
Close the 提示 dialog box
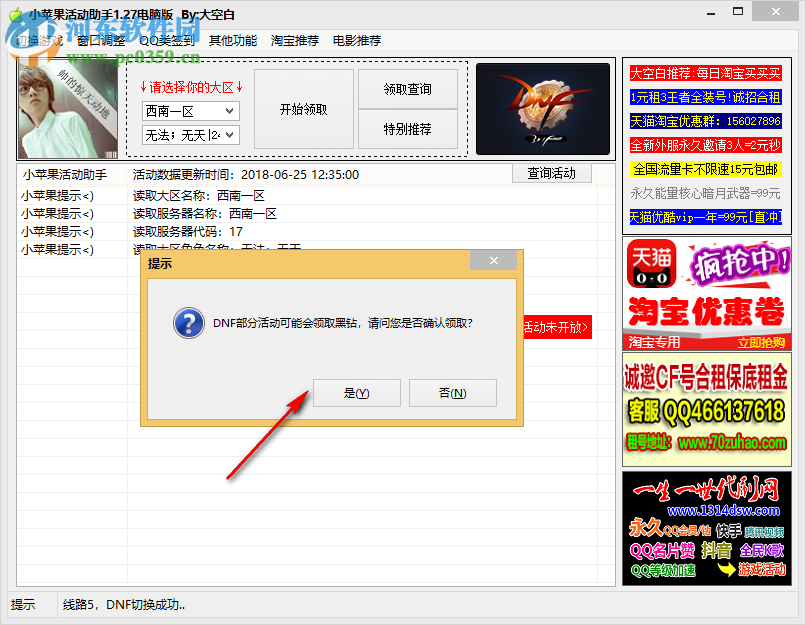pyautogui.click(x=493, y=261)
